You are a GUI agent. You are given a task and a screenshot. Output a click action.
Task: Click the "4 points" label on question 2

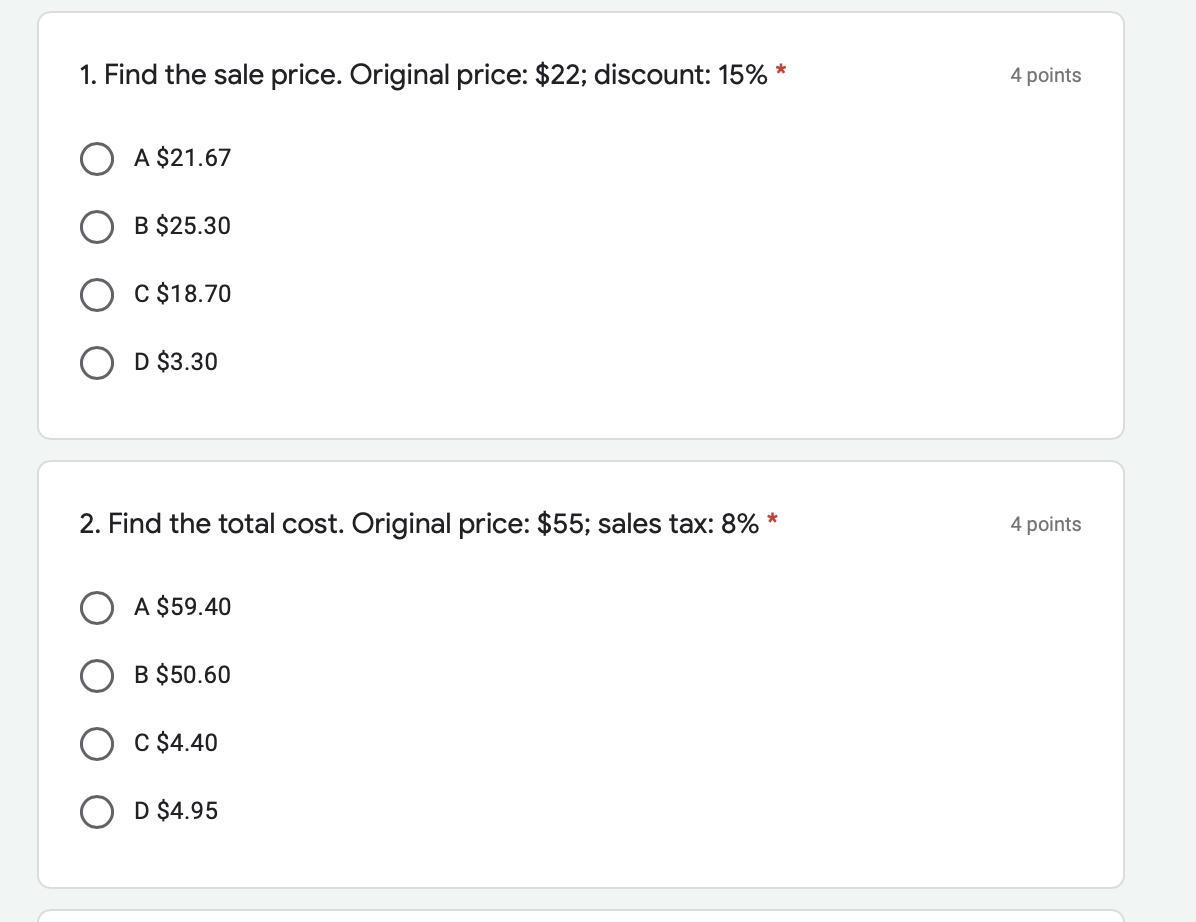tap(1045, 525)
